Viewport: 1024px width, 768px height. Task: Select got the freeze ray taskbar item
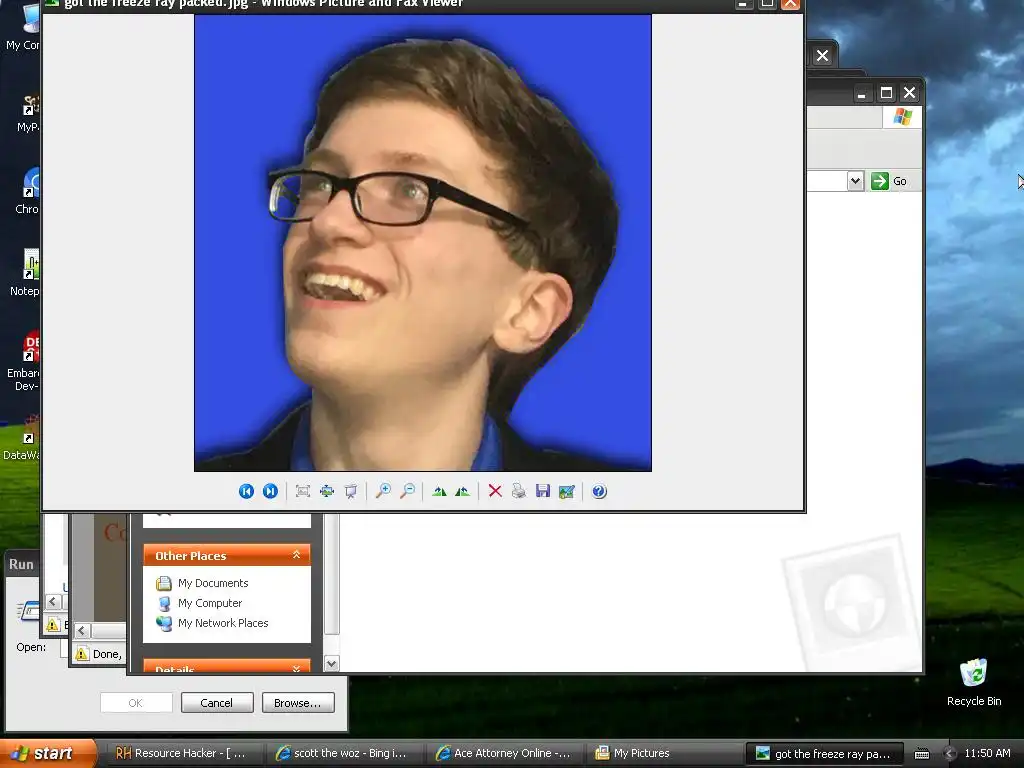(825, 754)
